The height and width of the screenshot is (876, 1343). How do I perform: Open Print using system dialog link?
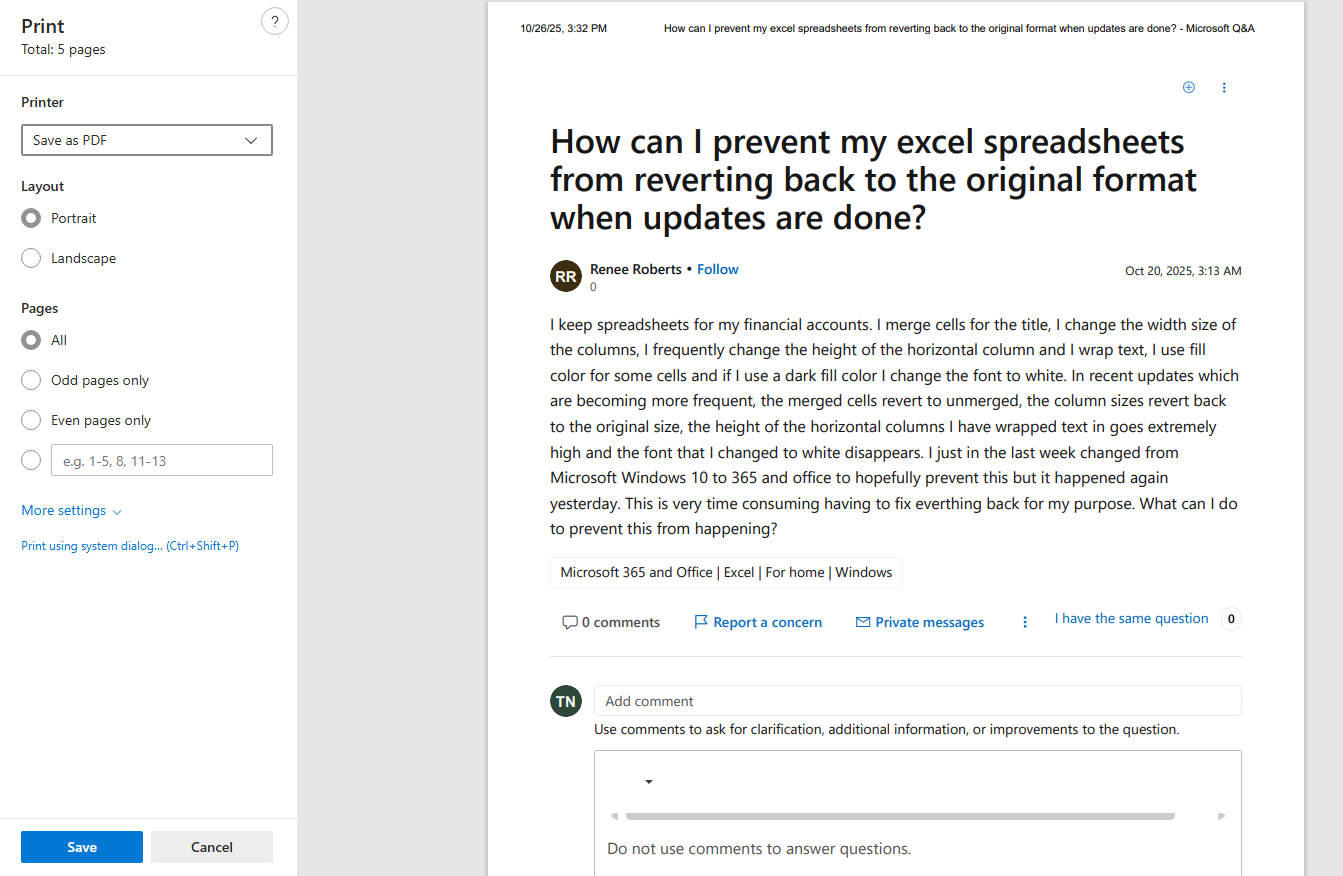pyautogui.click(x=130, y=546)
